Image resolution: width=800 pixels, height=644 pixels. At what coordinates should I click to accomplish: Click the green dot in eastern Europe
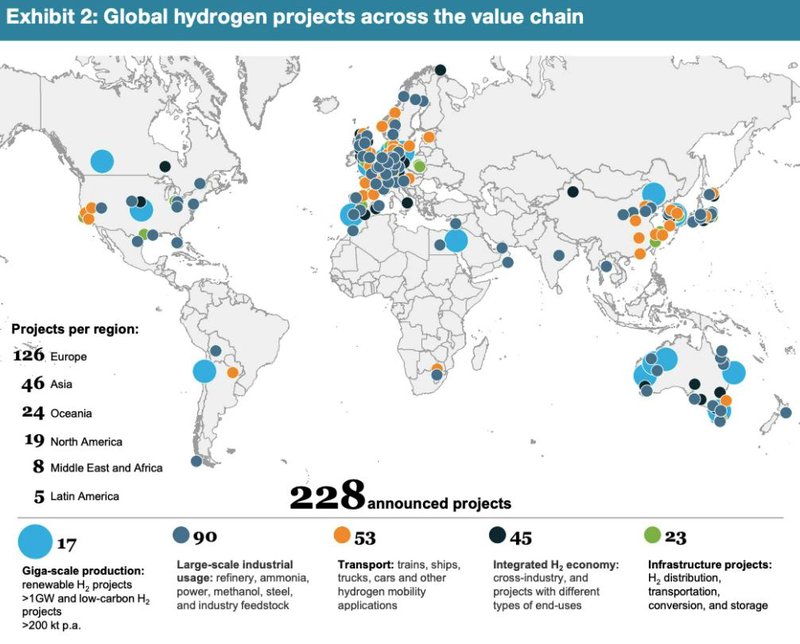click(419, 166)
